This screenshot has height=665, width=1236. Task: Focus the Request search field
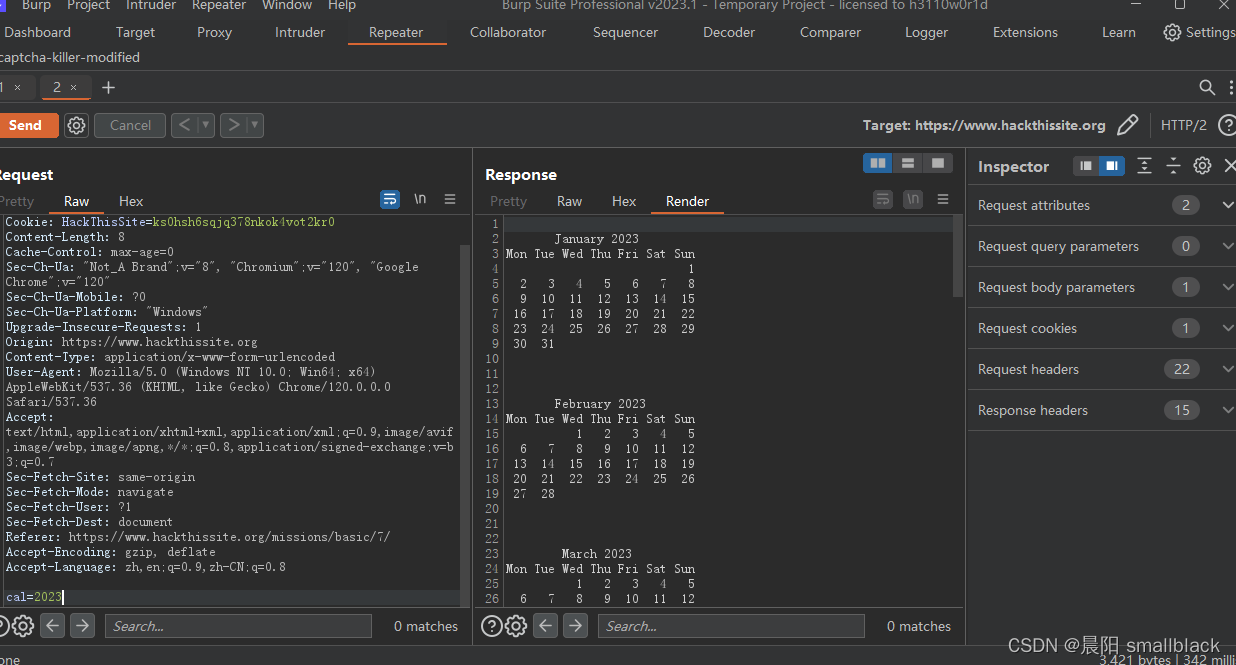238,626
